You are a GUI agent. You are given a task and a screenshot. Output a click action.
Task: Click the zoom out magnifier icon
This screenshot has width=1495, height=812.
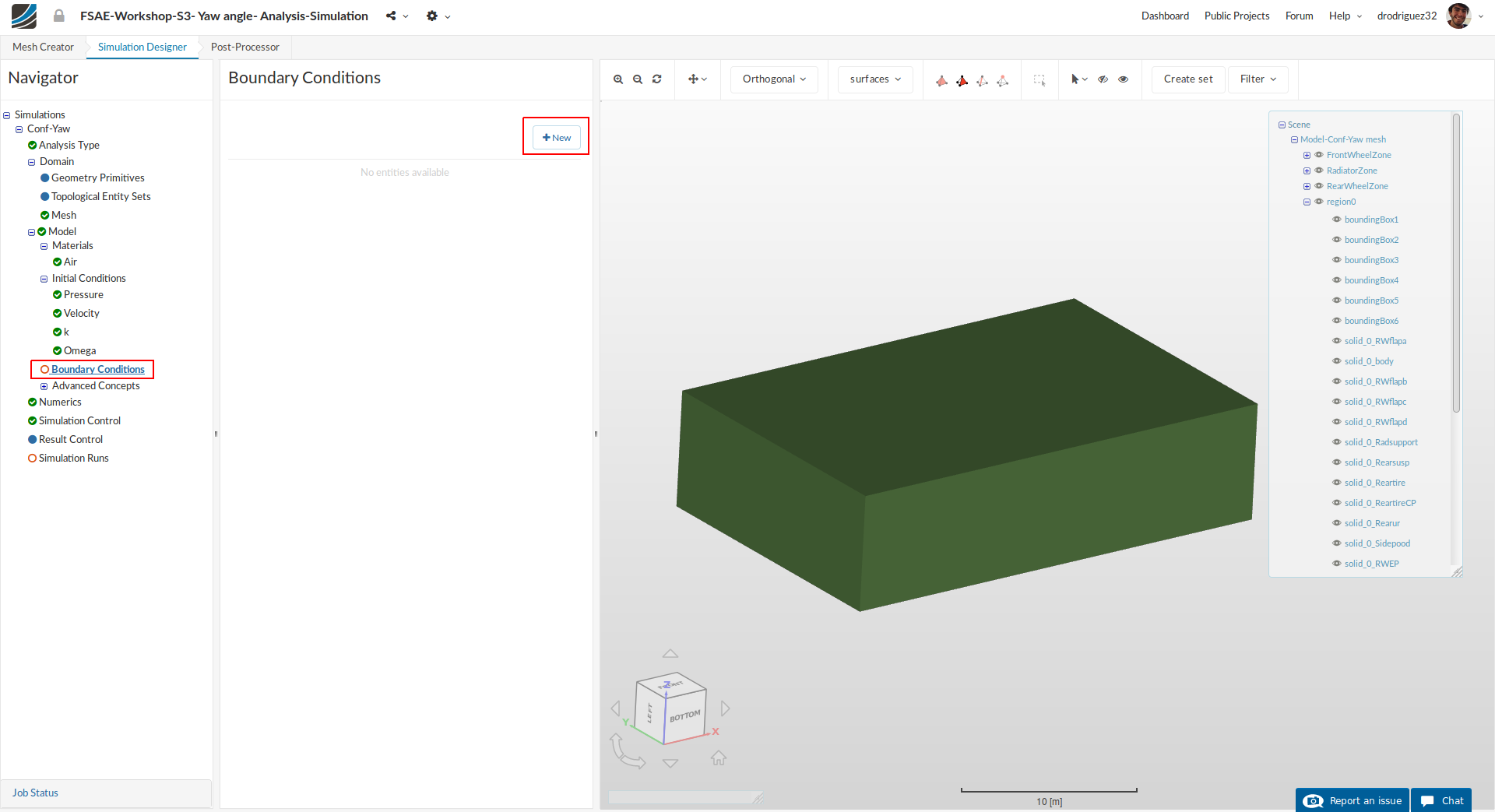coord(638,79)
